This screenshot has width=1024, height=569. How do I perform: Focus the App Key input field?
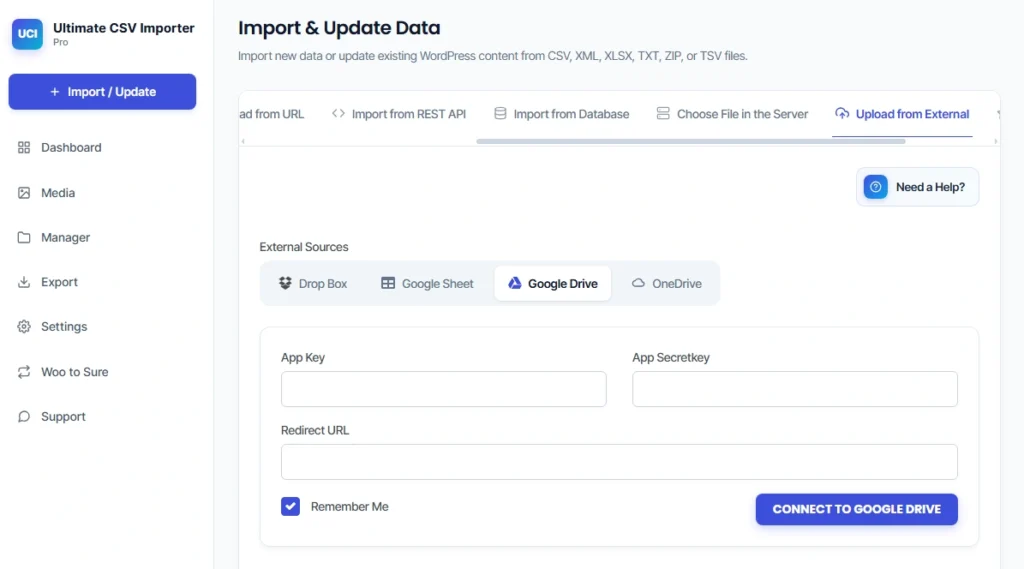tap(443, 389)
